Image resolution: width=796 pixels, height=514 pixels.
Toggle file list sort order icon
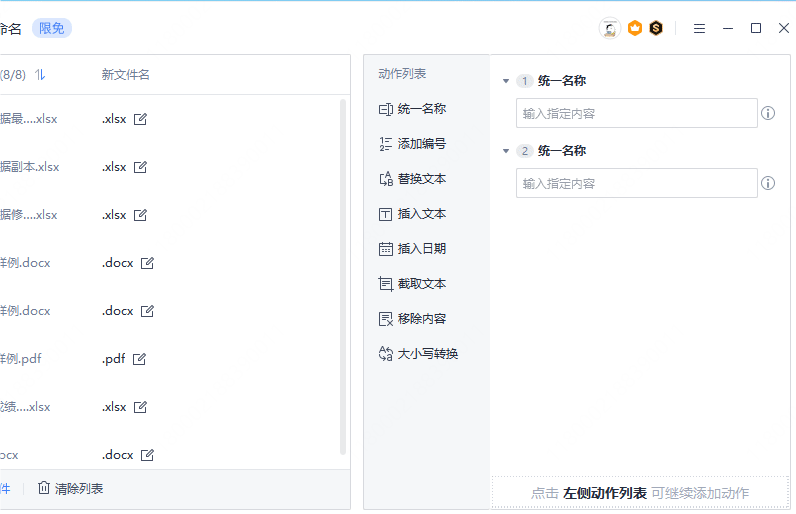[40, 75]
